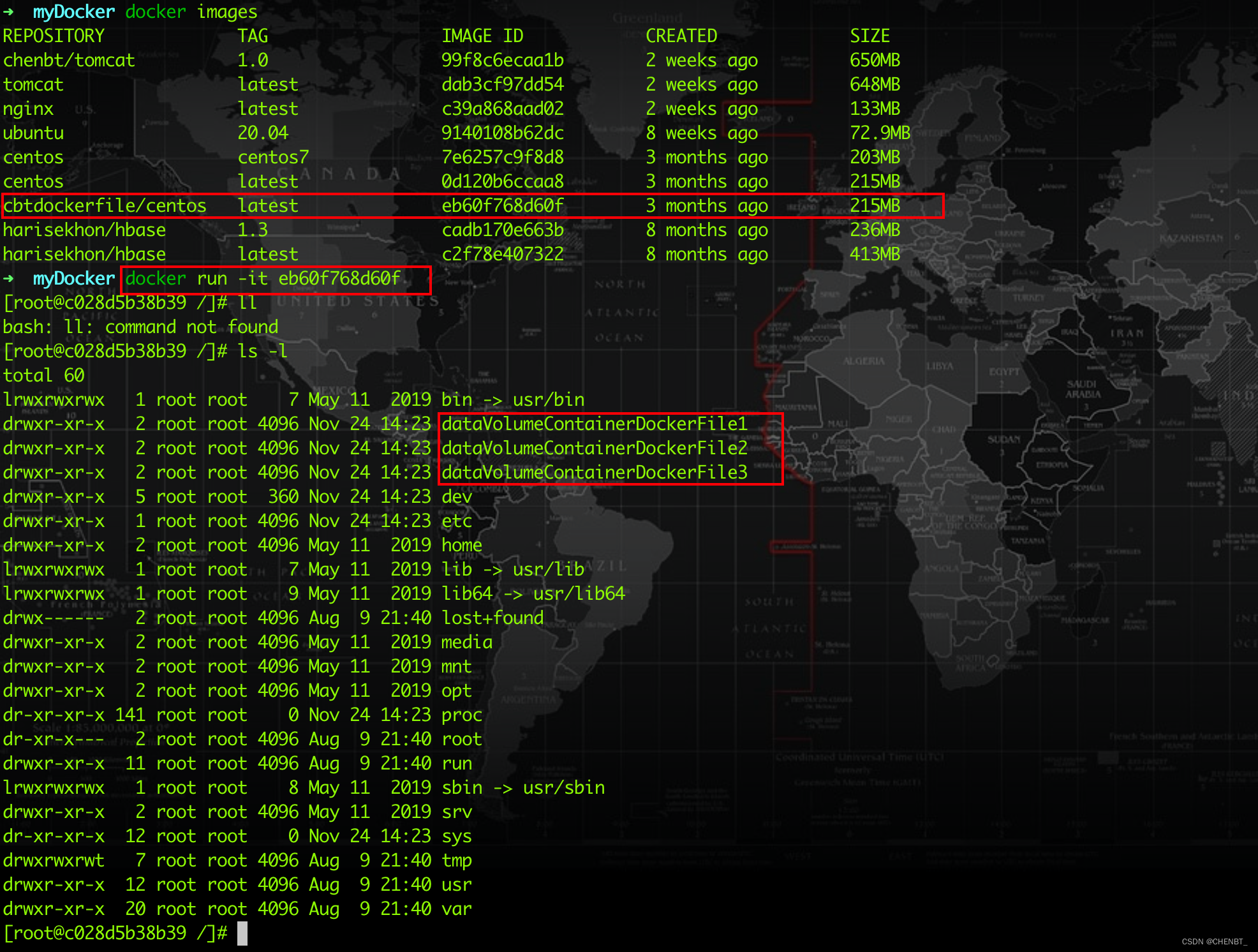Click the home directory name
1258x952 pixels.
click(462, 545)
